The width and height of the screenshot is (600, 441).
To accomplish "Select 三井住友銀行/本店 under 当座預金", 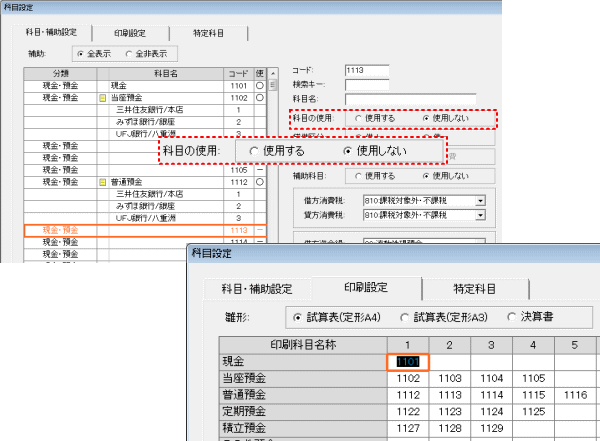I will tap(150, 110).
